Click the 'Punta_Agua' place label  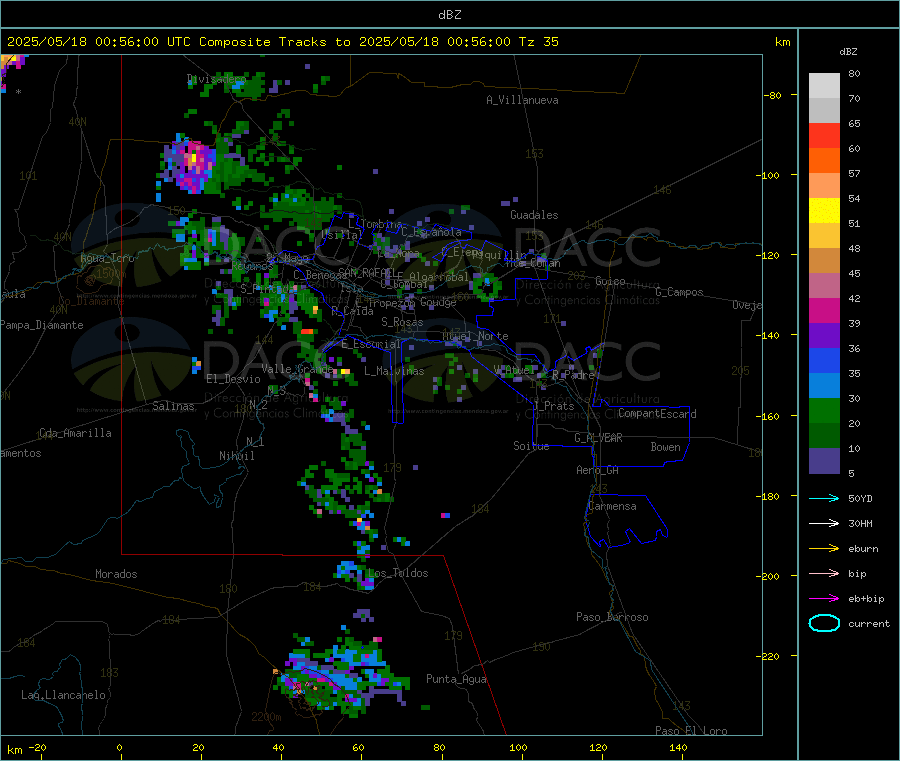[x=456, y=679]
